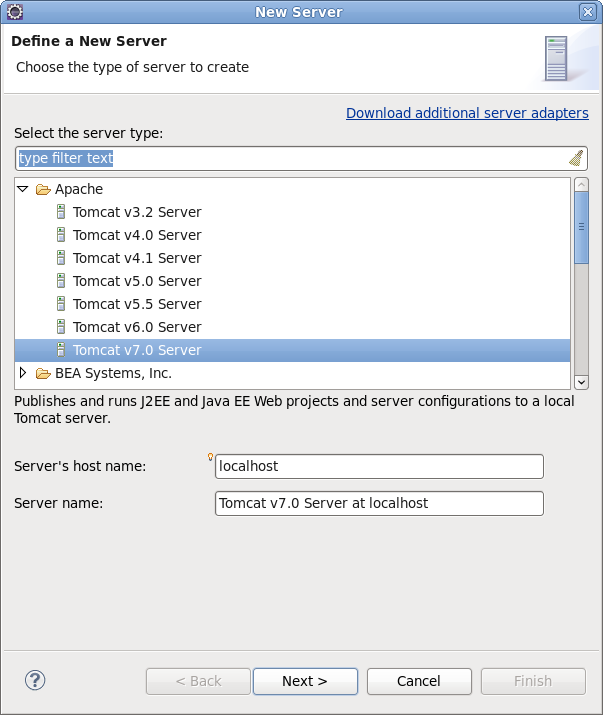Select Tomcat v5.5 Server

[137, 304]
